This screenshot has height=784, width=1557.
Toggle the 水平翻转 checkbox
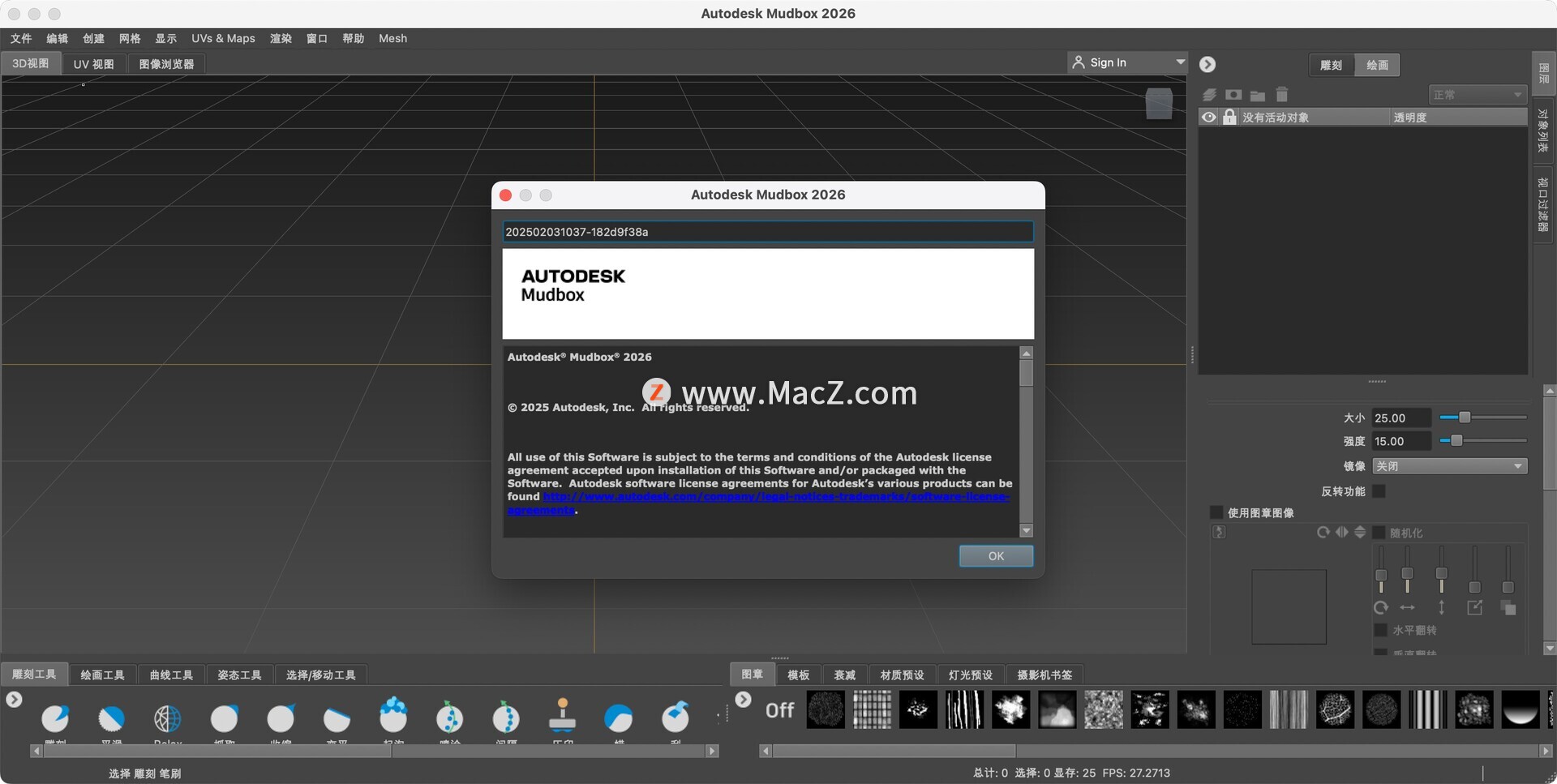1381,630
